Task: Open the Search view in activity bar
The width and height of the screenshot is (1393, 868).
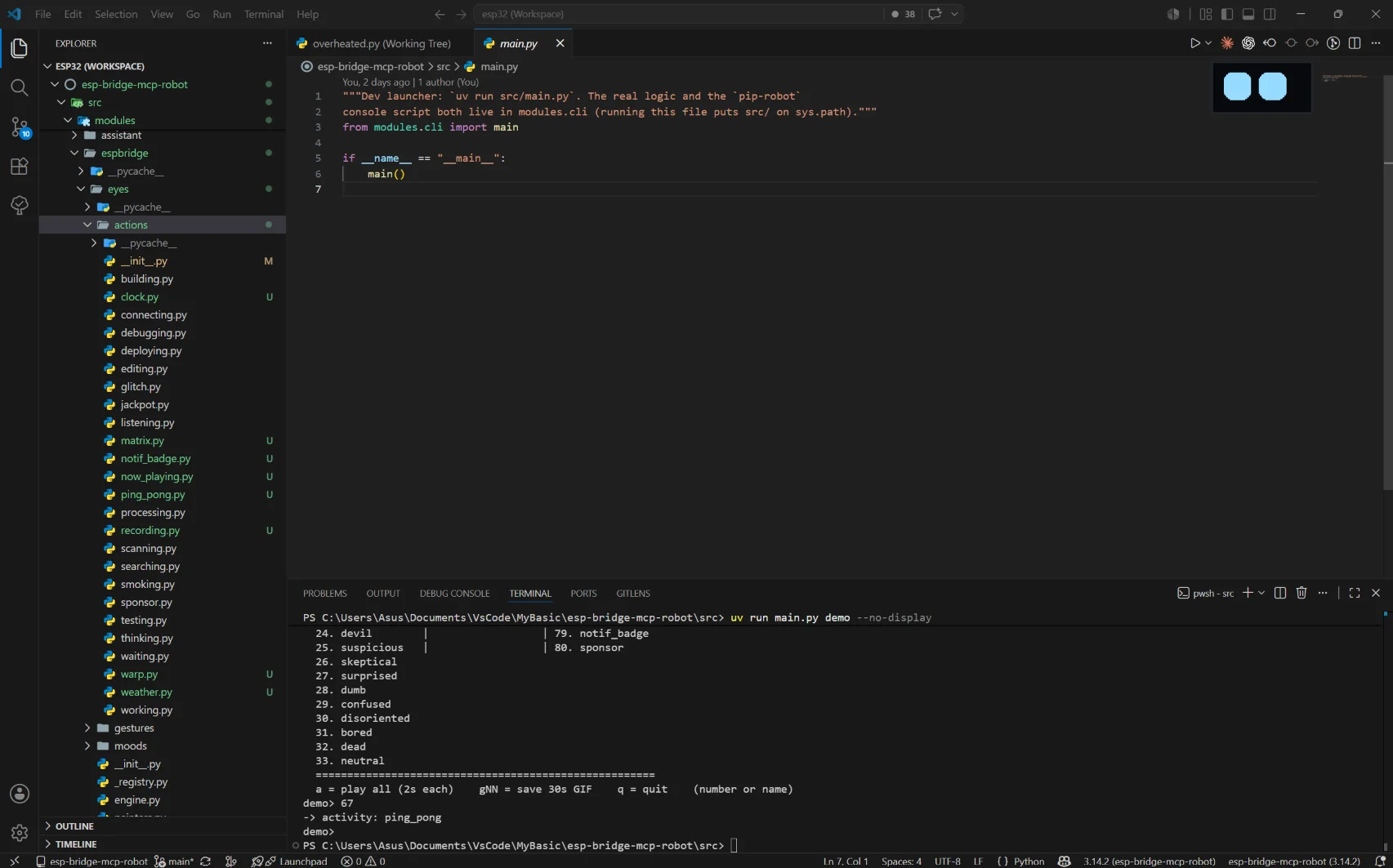Action: 20,87
